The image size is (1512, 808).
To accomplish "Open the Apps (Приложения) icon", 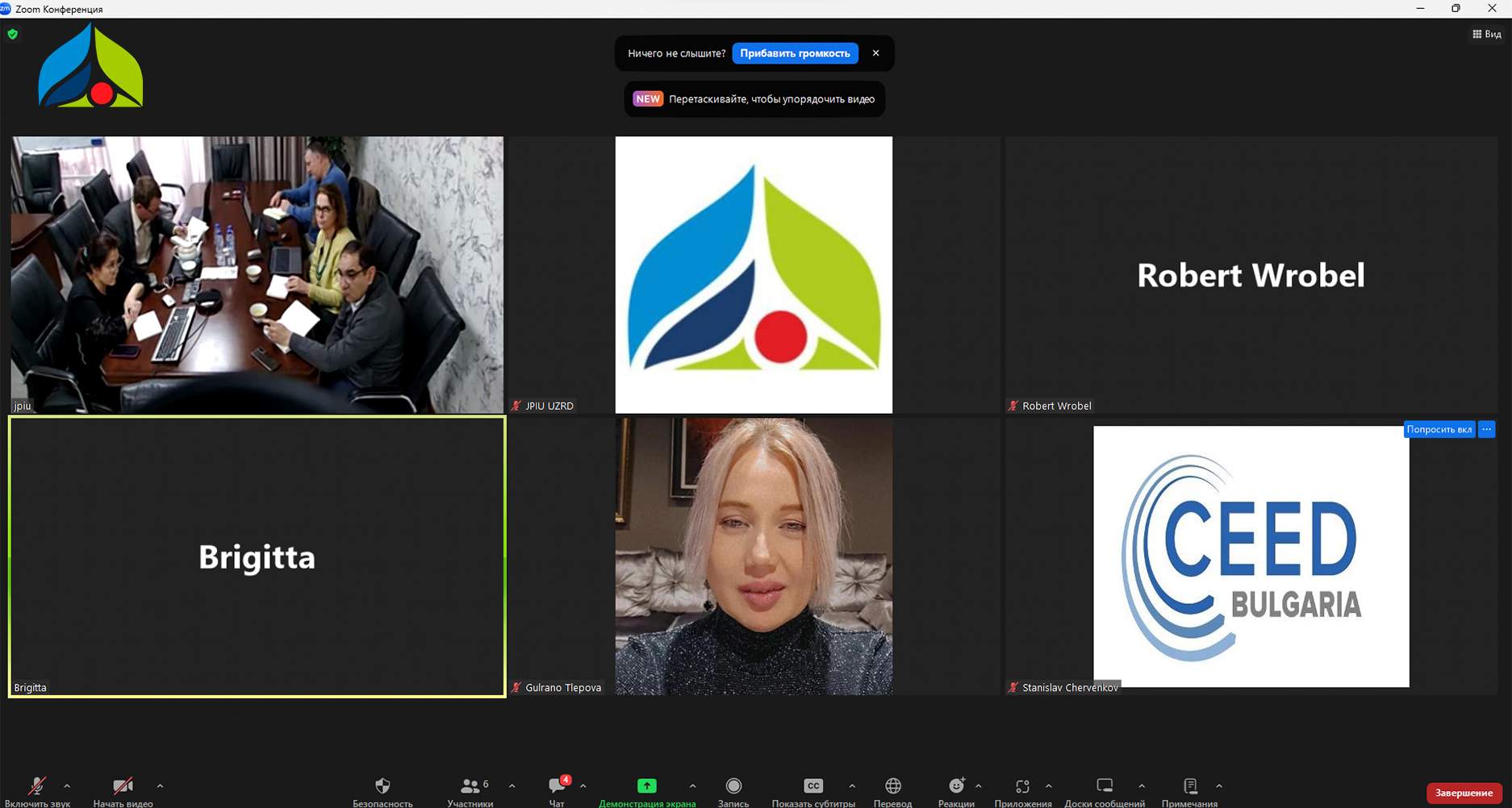I will click(x=1022, y=786).
